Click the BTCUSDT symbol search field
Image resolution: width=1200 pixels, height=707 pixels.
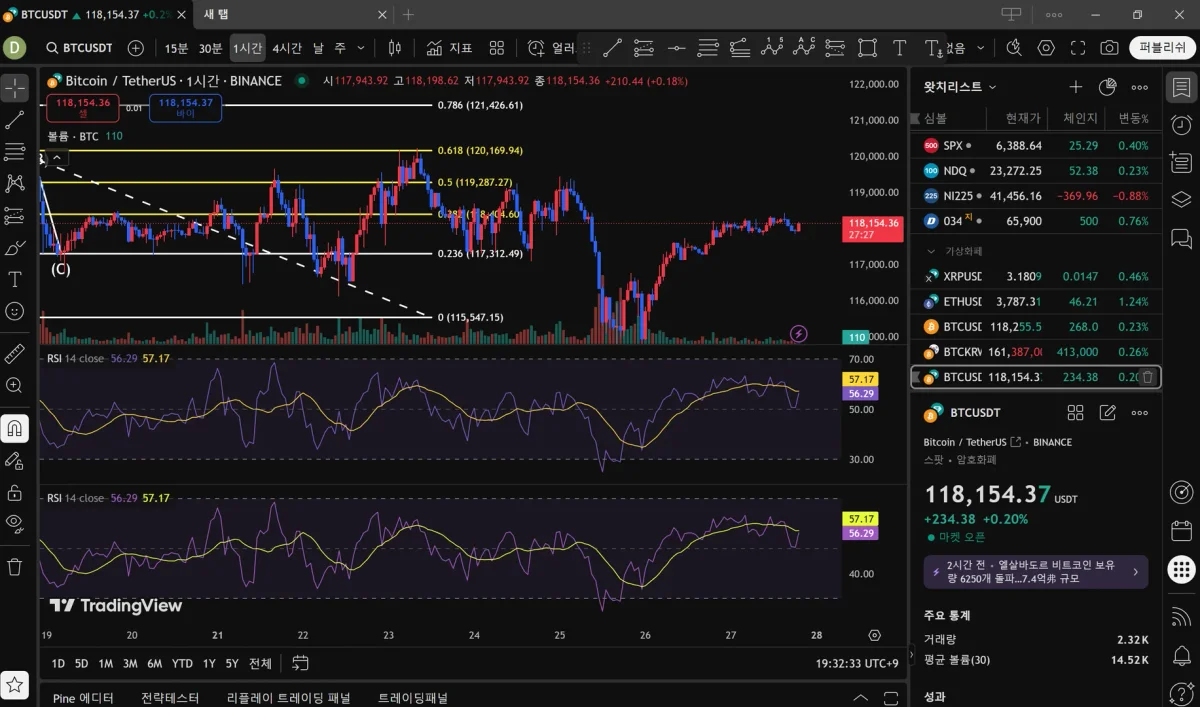(x=79, y=48)
